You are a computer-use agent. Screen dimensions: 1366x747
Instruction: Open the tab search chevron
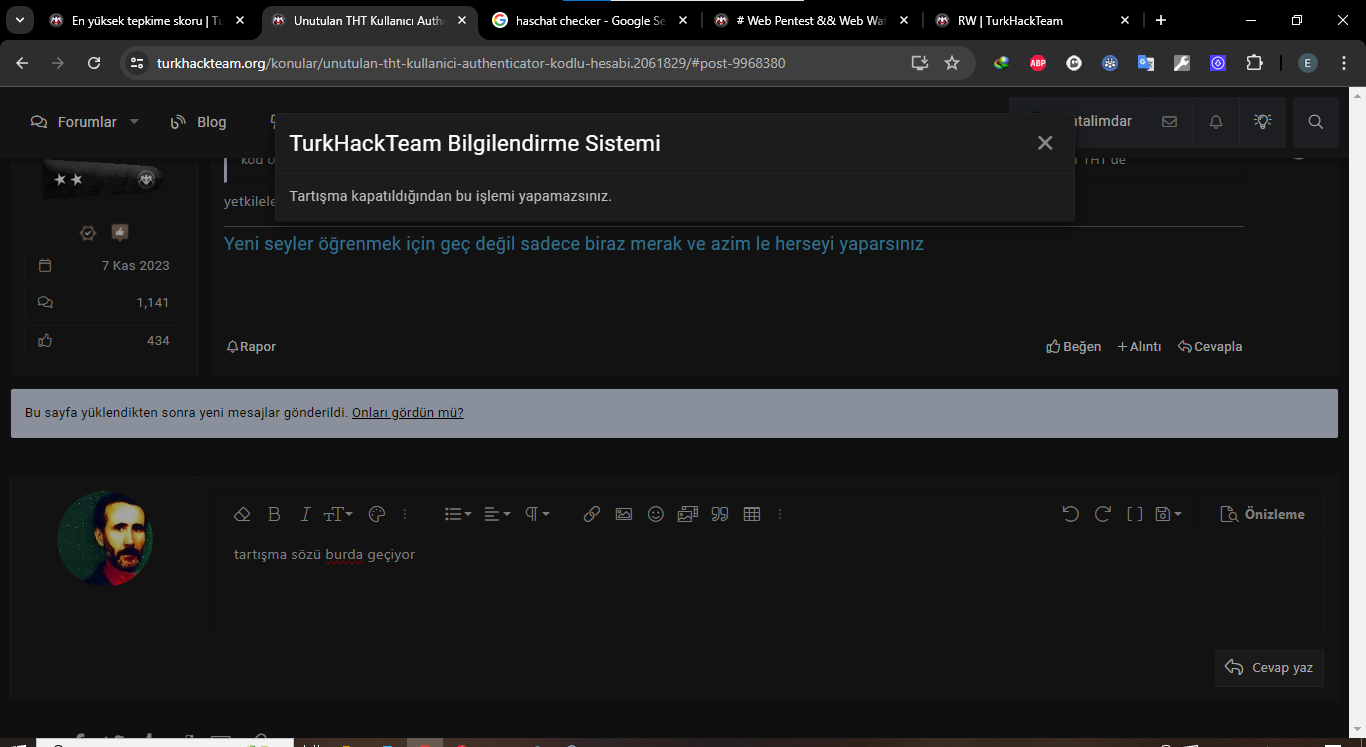pyautogui.click(x=20, y=20)
